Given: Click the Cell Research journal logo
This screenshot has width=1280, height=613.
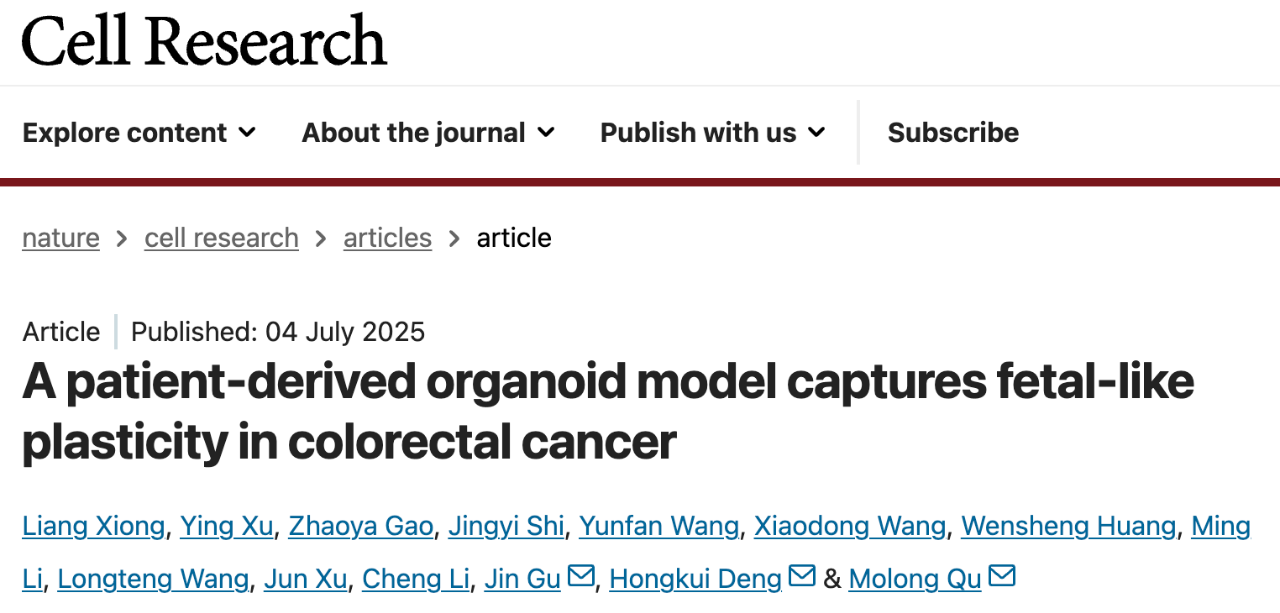Looking at the screenshot, I should point(204,41).
